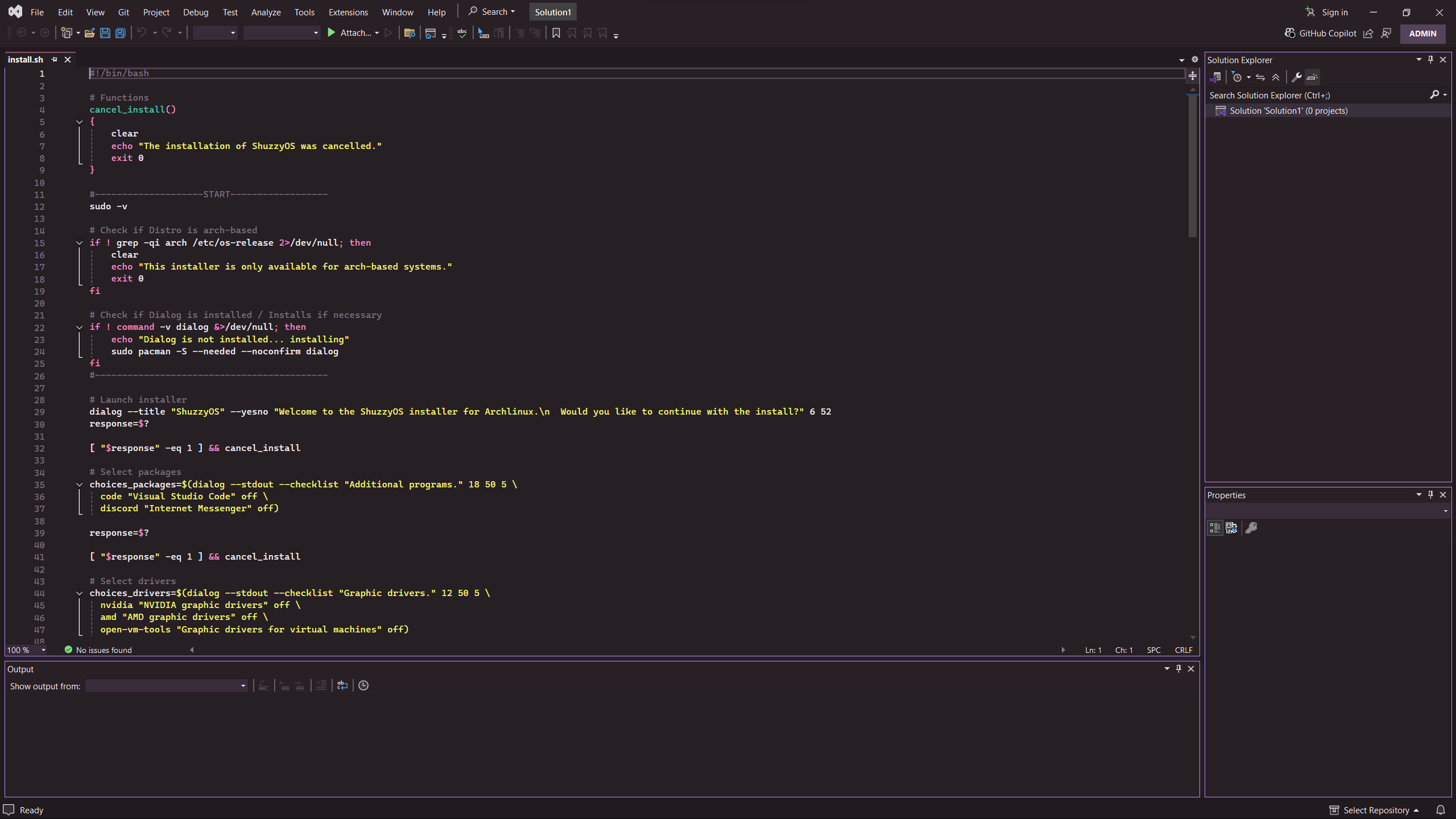
Task: Click the Output panel clock icon
Action: [363, 686]
